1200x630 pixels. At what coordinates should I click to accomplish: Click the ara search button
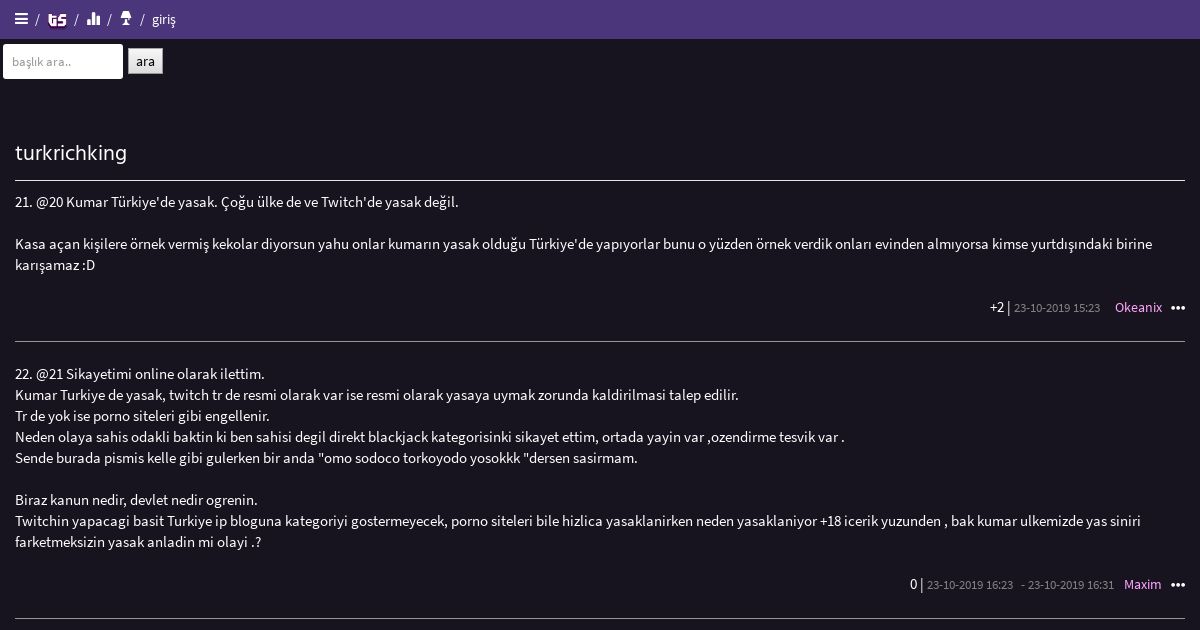(x=145, y=61)
